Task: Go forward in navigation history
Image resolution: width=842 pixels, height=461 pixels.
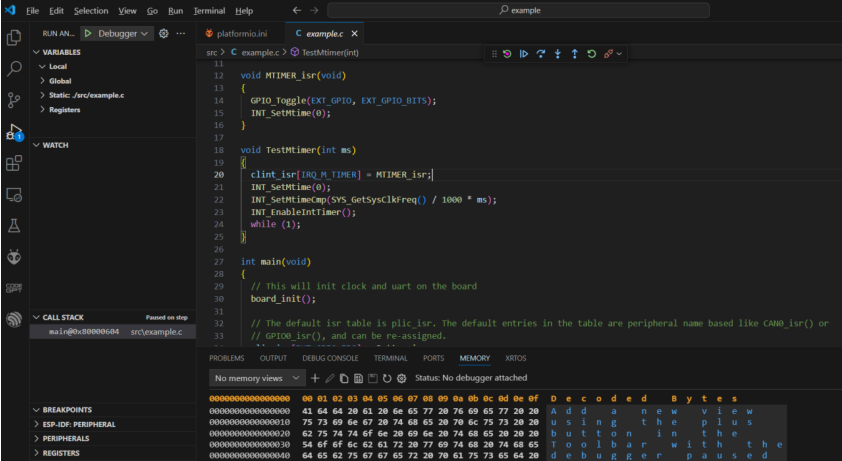Action: [314, 10]
